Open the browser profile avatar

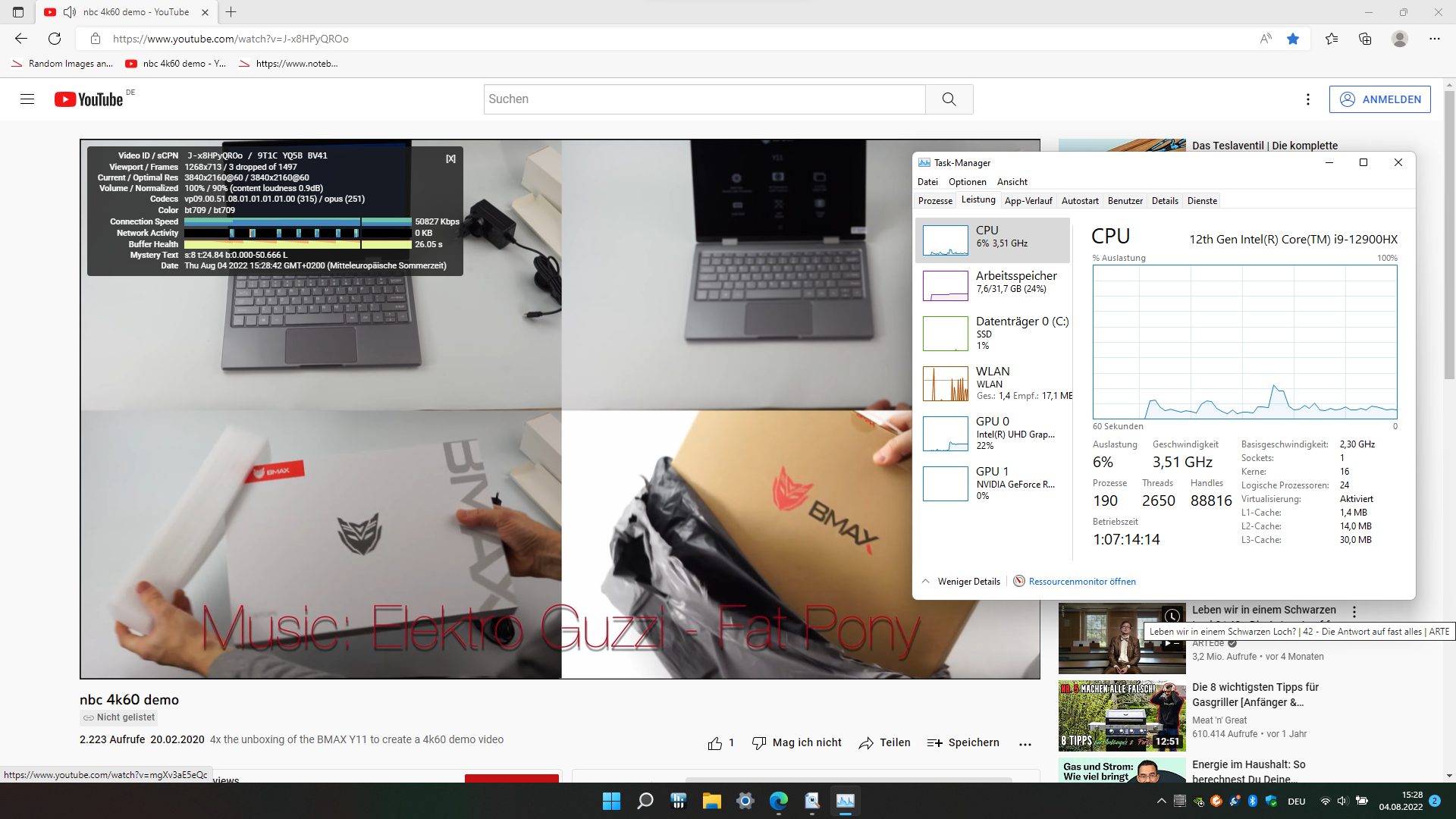(1400, 39)
